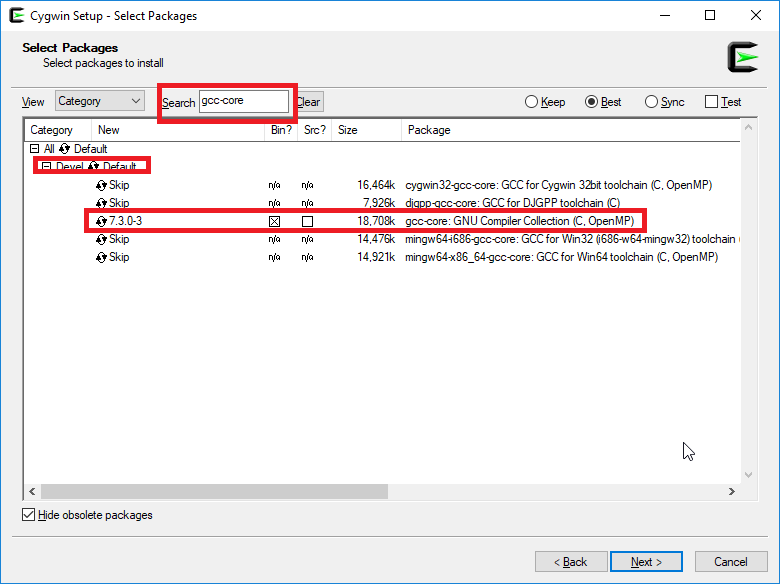
Task: Click the Cygwin logo in title bar
Action: pyautogui.click(x=15, y=16)
